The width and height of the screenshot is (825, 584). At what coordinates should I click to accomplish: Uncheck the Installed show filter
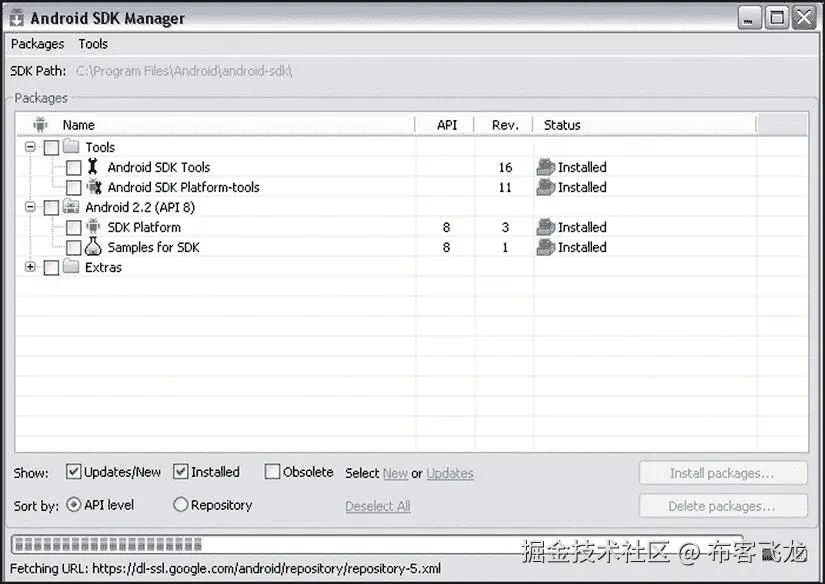tap(180, 471)
